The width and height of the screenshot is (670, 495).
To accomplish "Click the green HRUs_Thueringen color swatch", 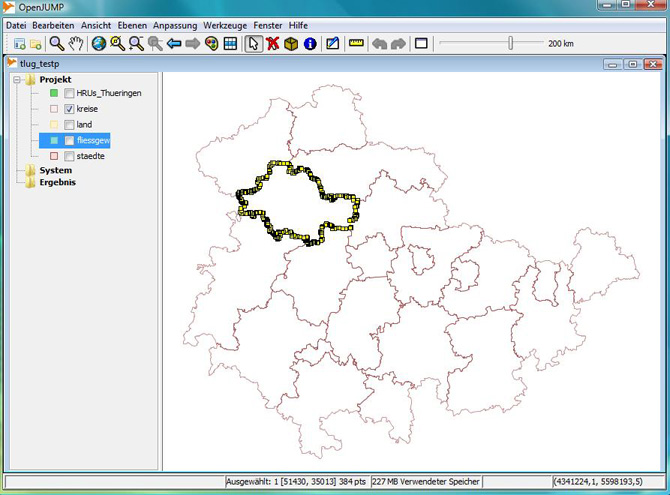I will (x=54, y=93).
